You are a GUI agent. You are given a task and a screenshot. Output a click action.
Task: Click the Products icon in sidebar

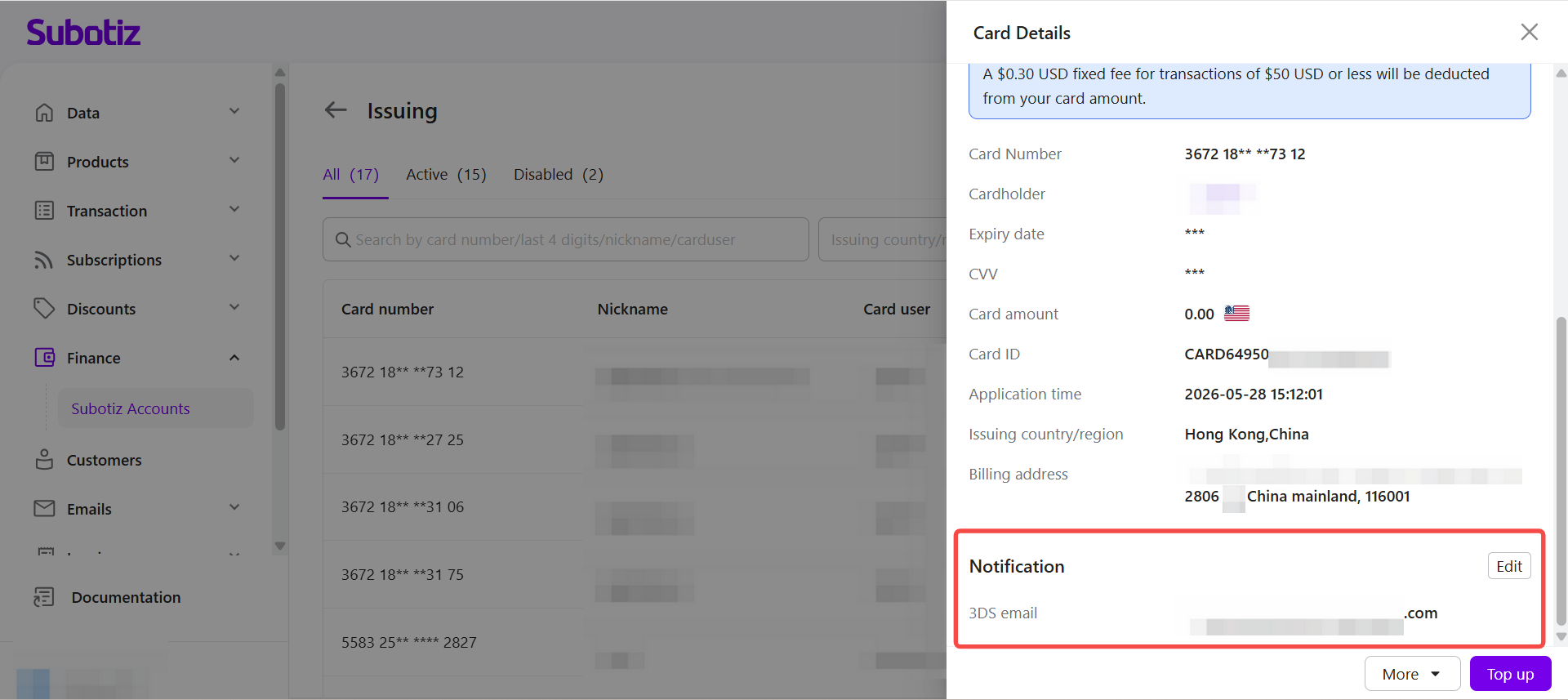point(44,162)
